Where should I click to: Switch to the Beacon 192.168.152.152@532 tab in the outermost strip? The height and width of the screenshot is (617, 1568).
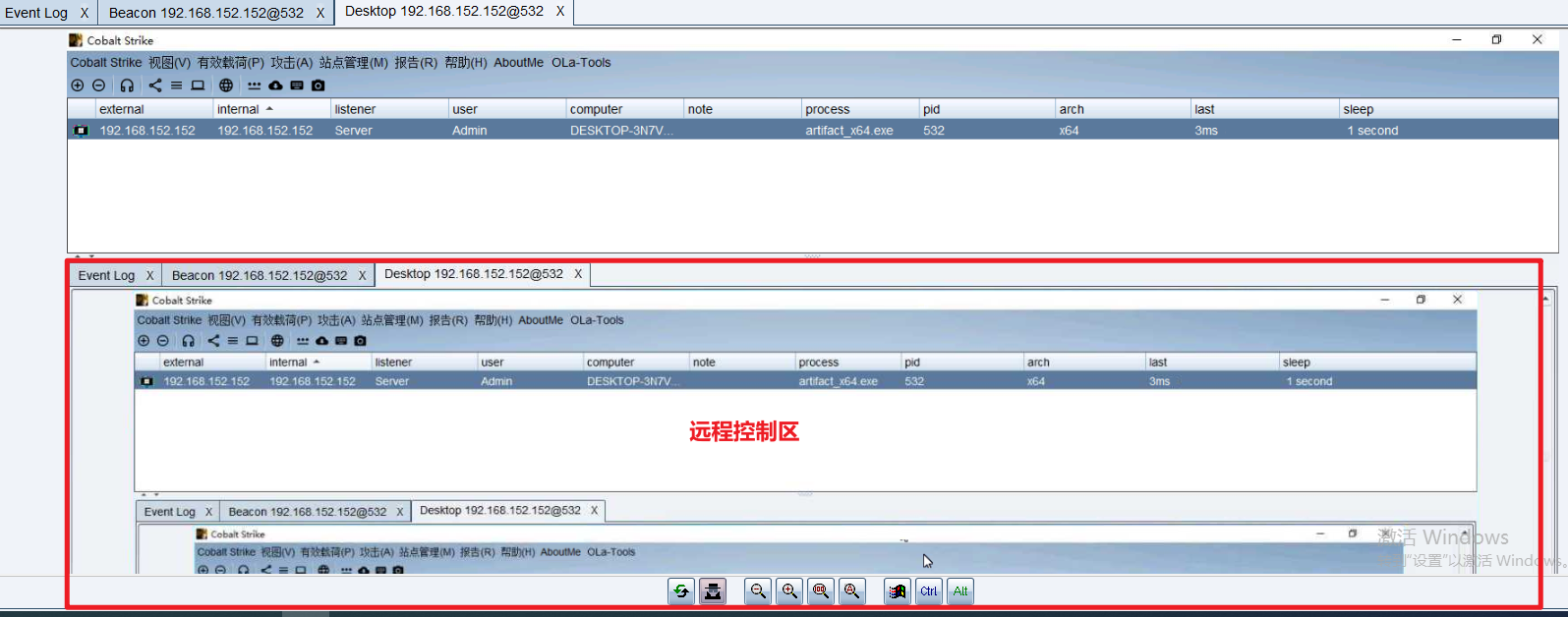click(206, 13)
